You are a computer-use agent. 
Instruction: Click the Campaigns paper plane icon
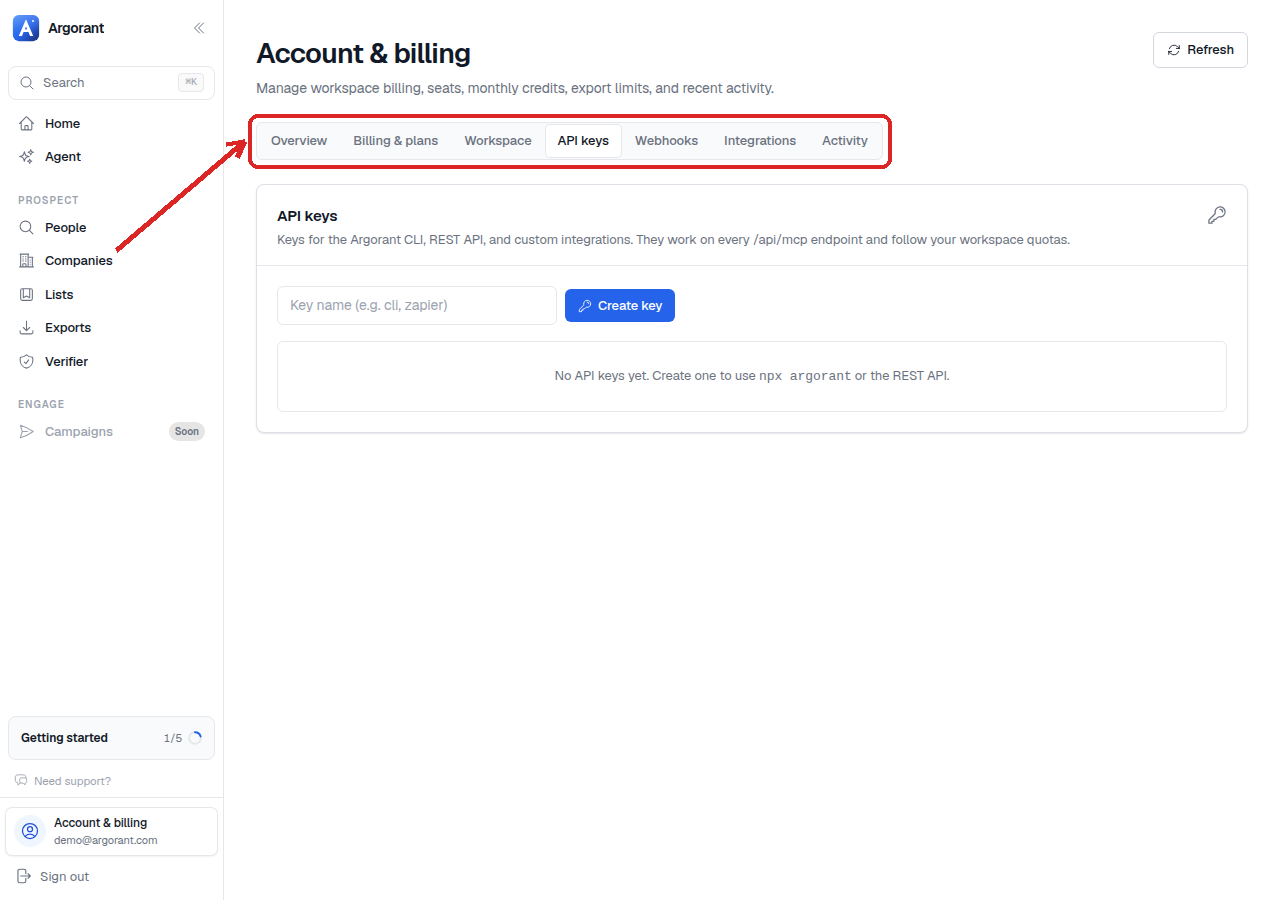[x=27, y=432]
